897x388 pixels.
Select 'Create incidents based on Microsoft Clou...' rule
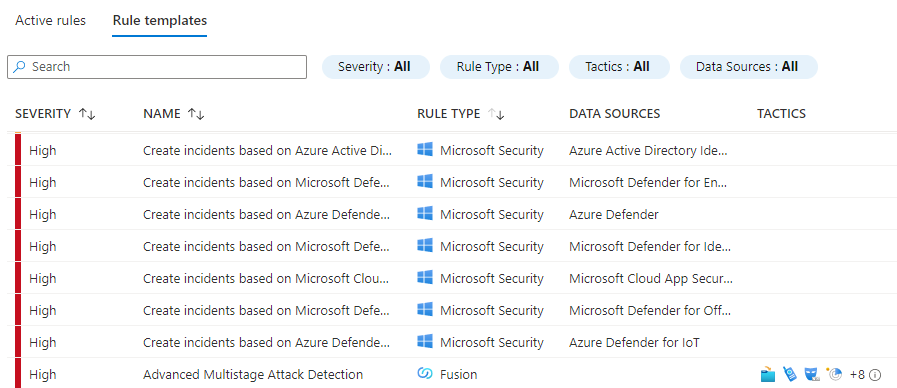[266, 279]
